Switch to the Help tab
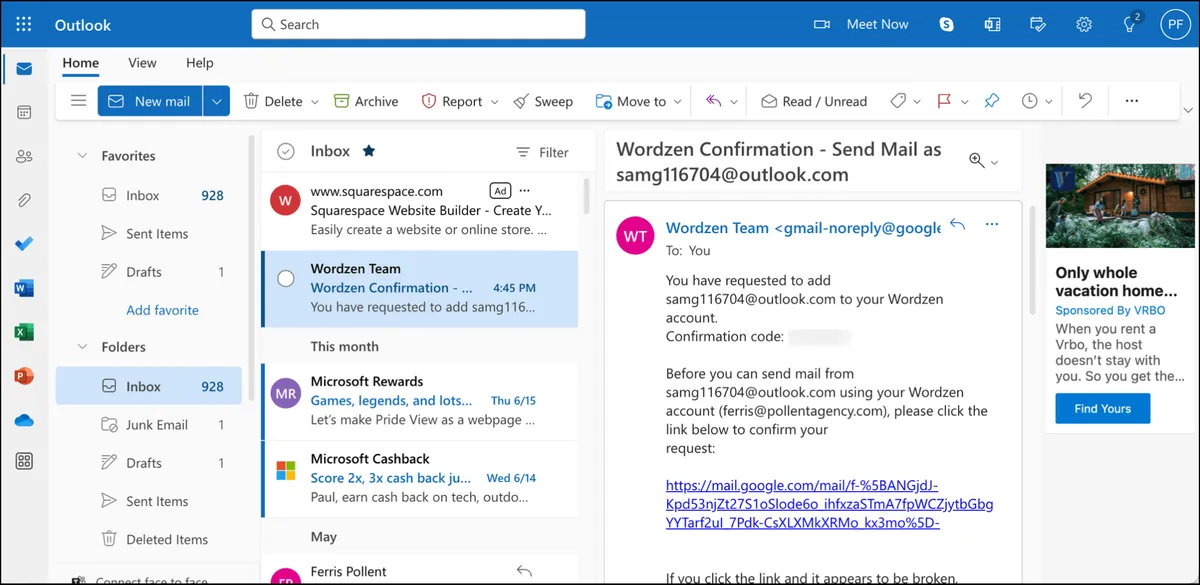The height and width of the screenshot is (585, 1200). point(200,63)
